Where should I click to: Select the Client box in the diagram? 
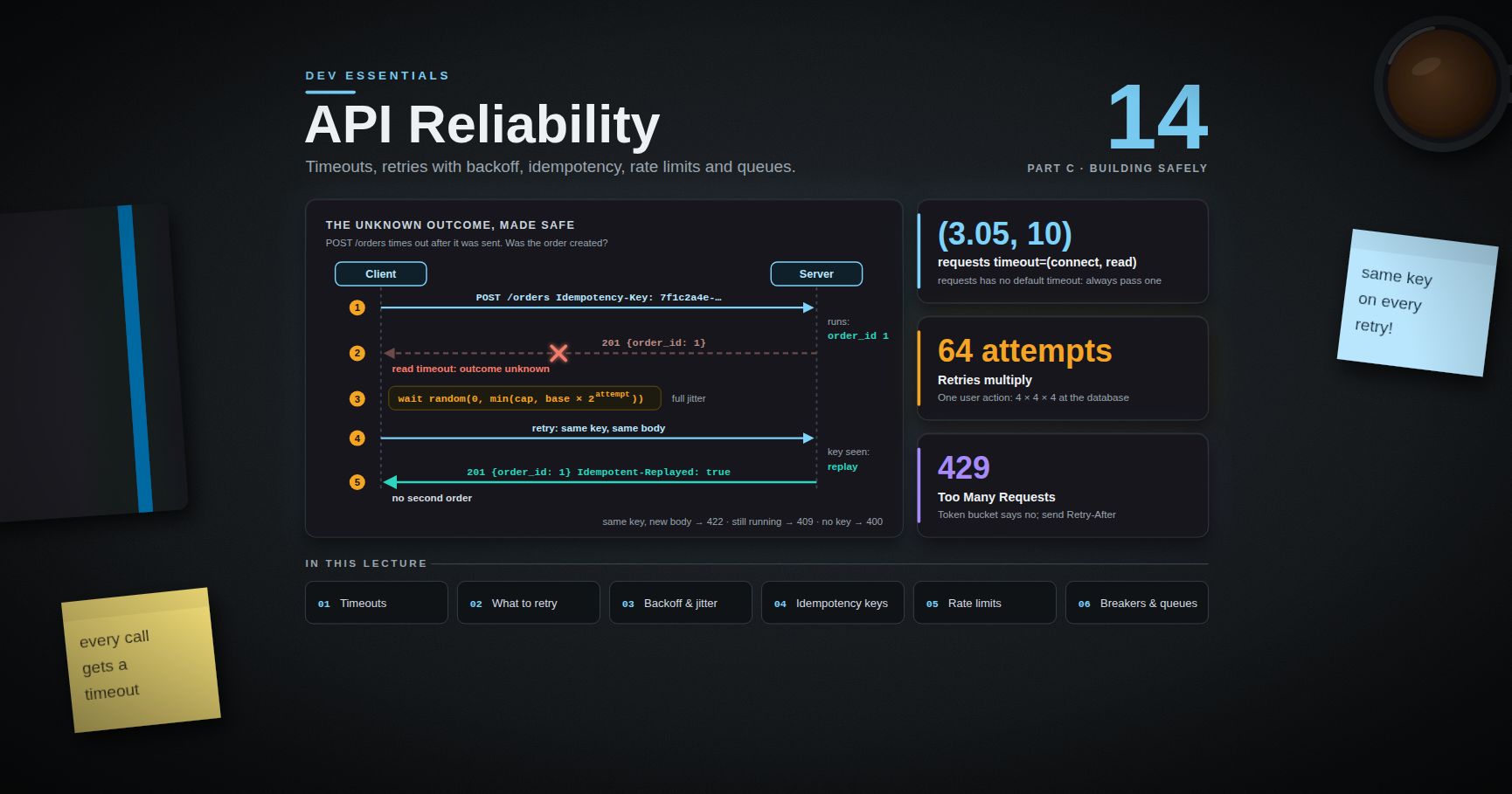[x=381, y=273]
